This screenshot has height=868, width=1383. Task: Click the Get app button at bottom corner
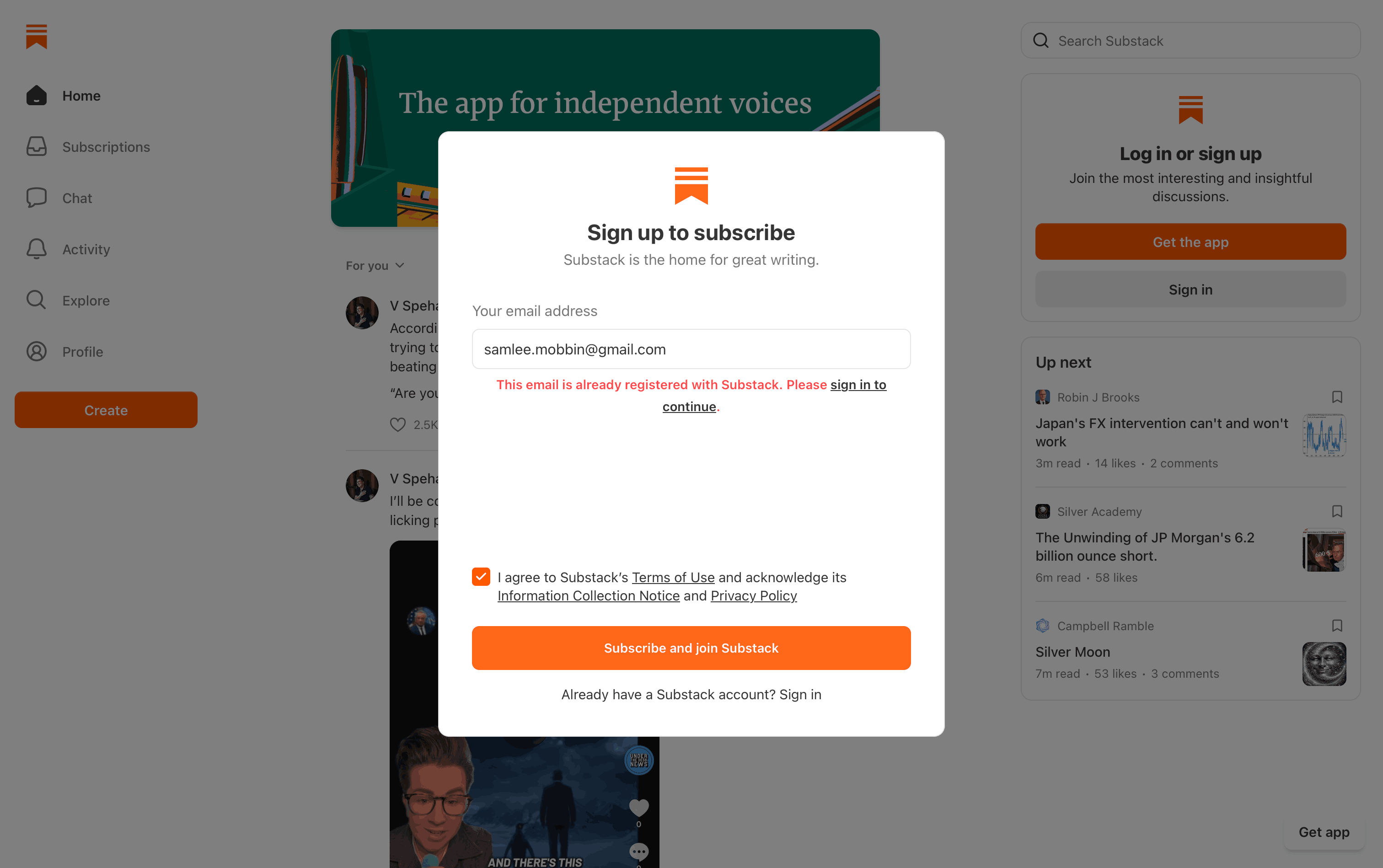1323,832
